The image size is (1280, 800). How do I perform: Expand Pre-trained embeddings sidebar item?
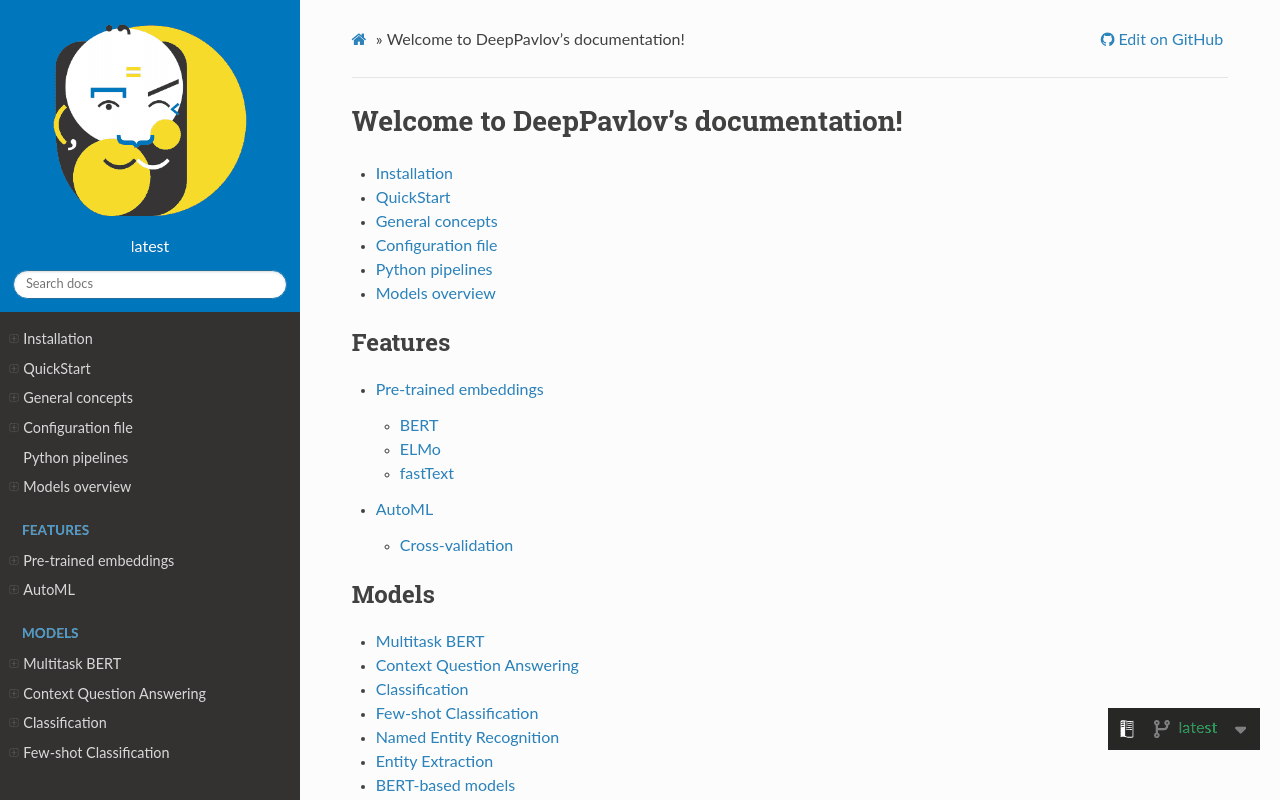pyautogui.click(x=14, y=561)
